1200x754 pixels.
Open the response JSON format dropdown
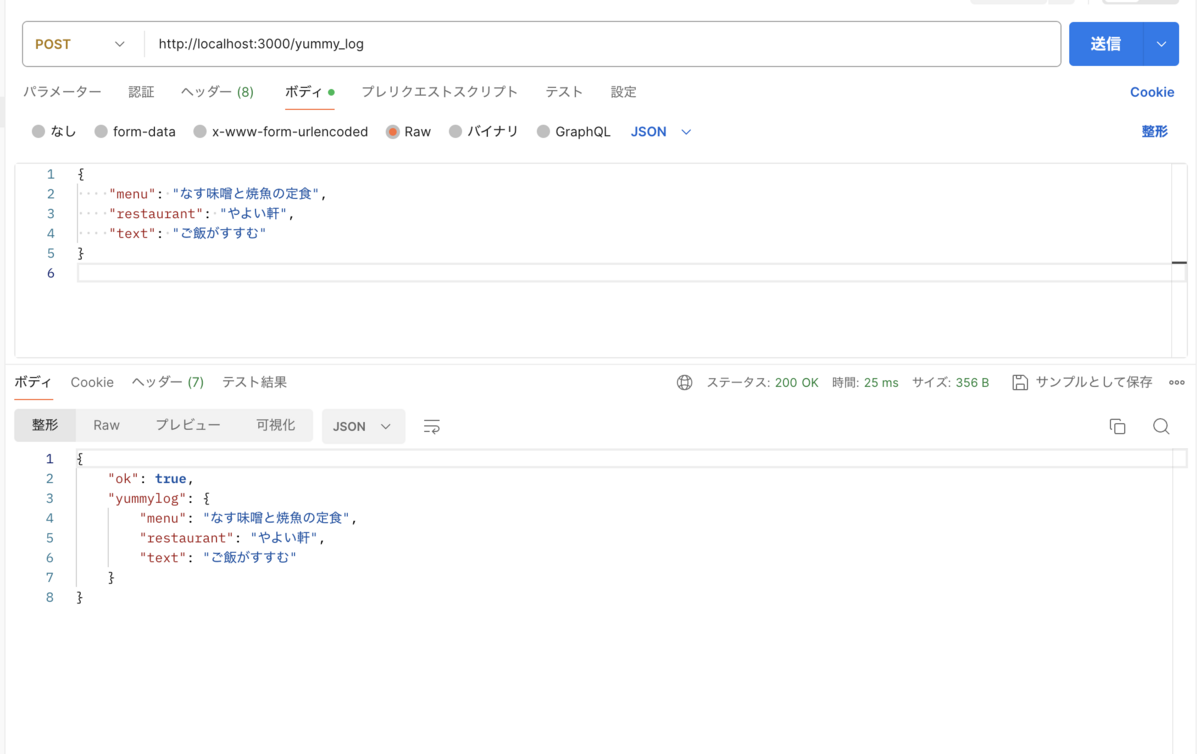coord(363,427)
